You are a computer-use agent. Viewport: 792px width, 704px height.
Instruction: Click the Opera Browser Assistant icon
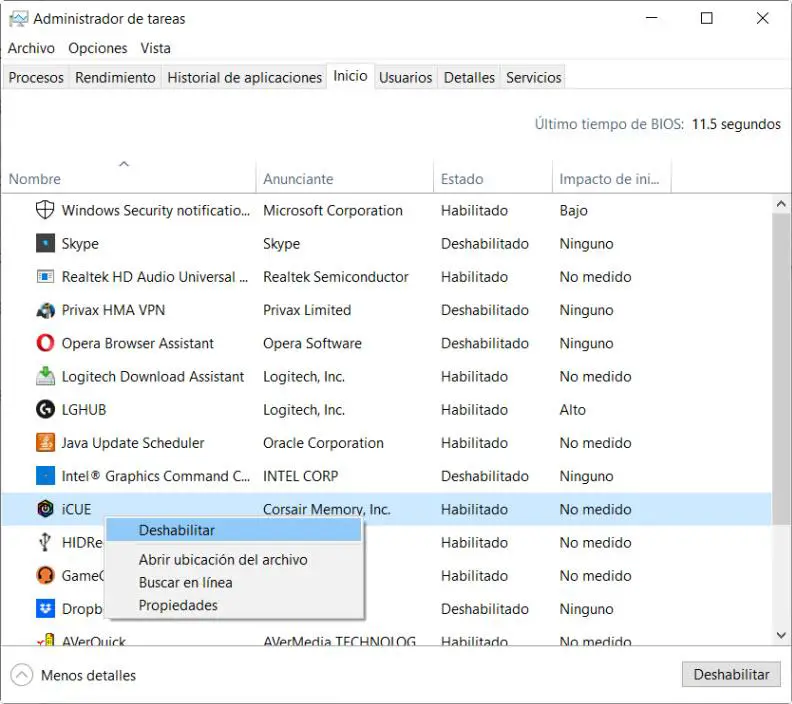point(45,343)
